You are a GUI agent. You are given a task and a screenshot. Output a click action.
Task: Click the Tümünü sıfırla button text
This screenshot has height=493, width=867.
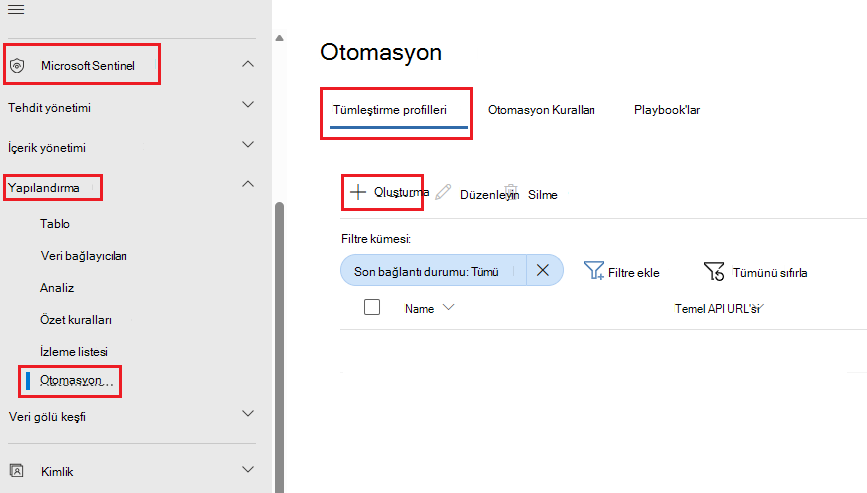(x=770, y=272)
